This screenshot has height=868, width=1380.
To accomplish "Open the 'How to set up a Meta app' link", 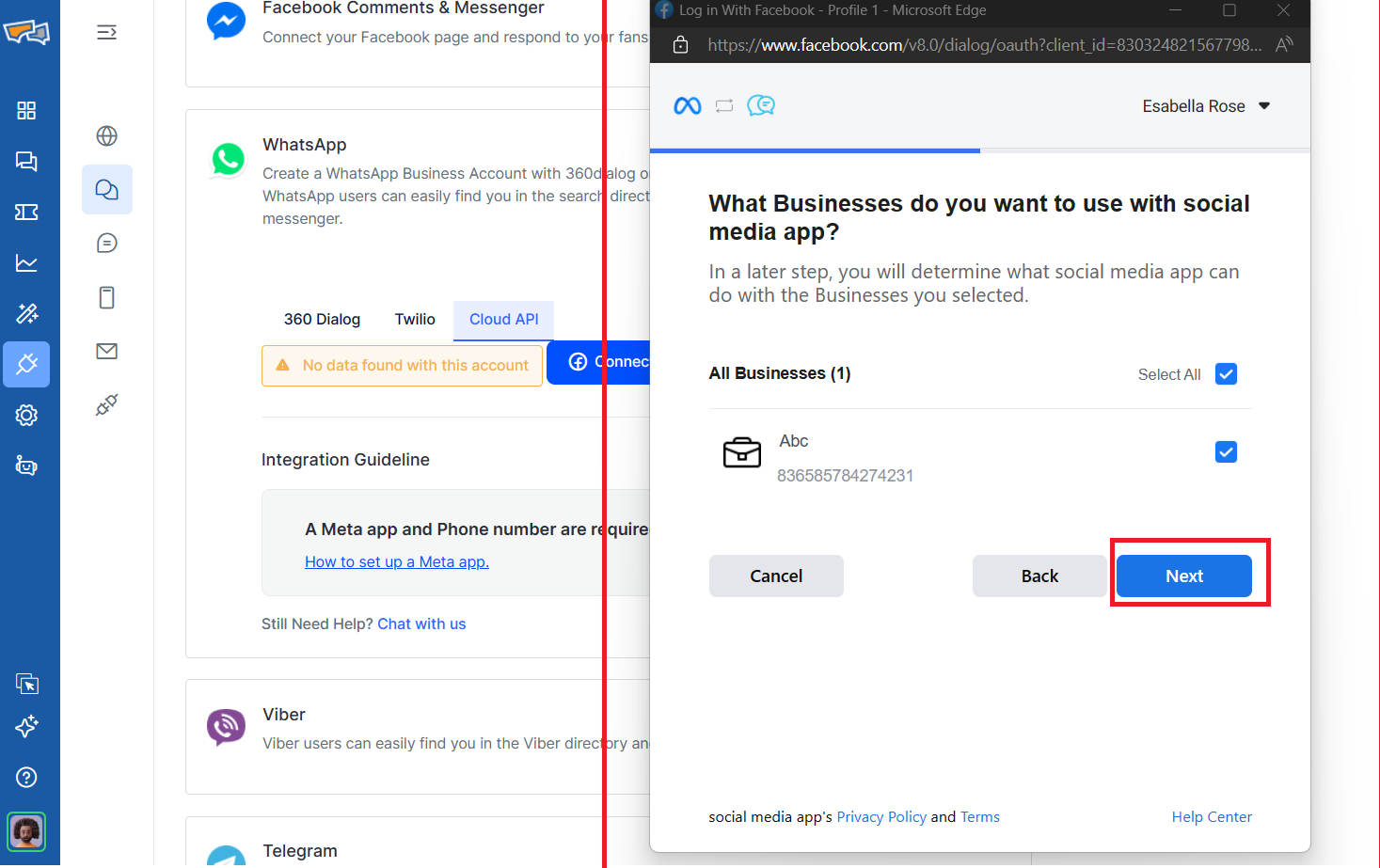I will pyautogui.click(x=396, y=562).
